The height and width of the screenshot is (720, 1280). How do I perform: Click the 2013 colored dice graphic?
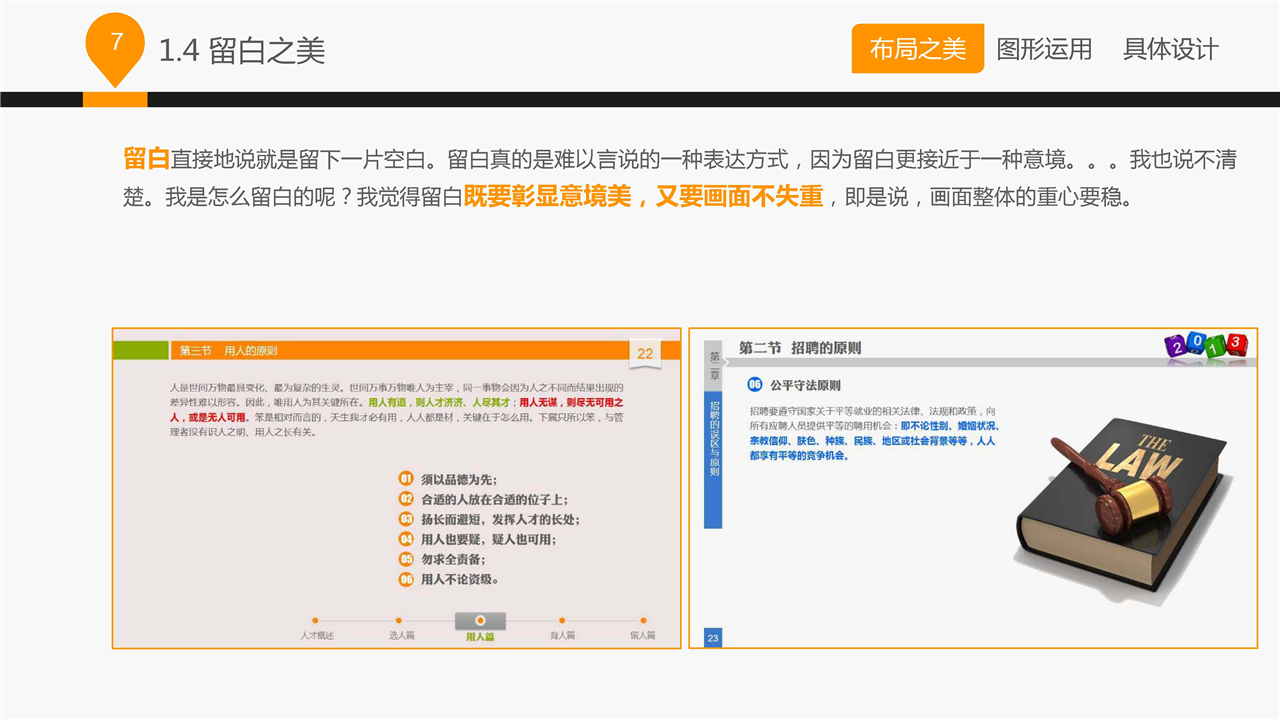point(1205,347)
